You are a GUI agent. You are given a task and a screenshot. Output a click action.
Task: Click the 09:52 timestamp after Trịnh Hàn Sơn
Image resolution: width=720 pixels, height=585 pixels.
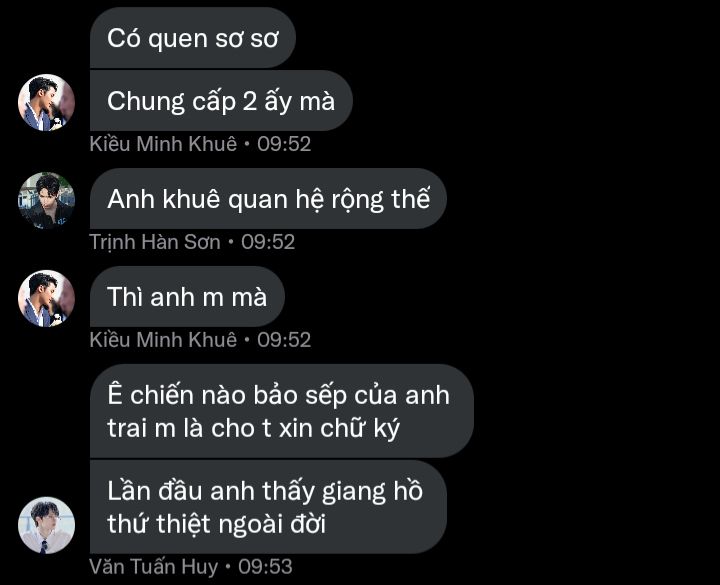(268, 242)
